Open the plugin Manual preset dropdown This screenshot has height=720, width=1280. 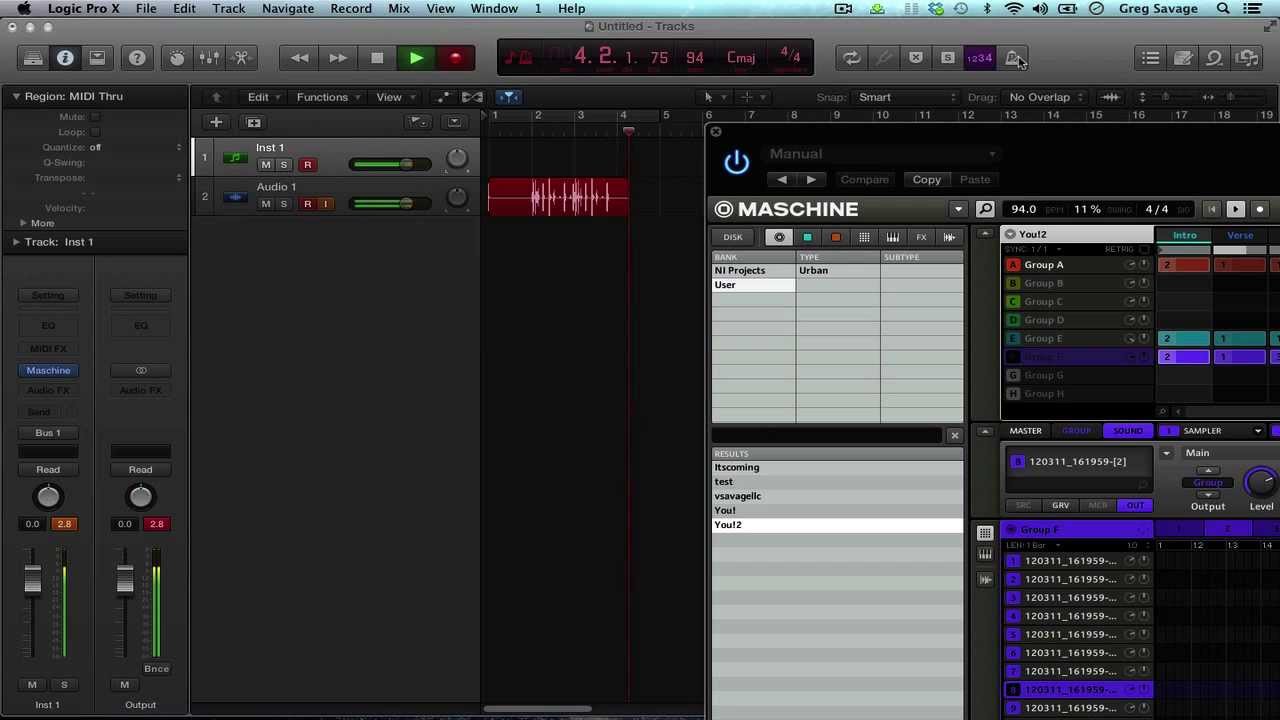pos(883,154)
